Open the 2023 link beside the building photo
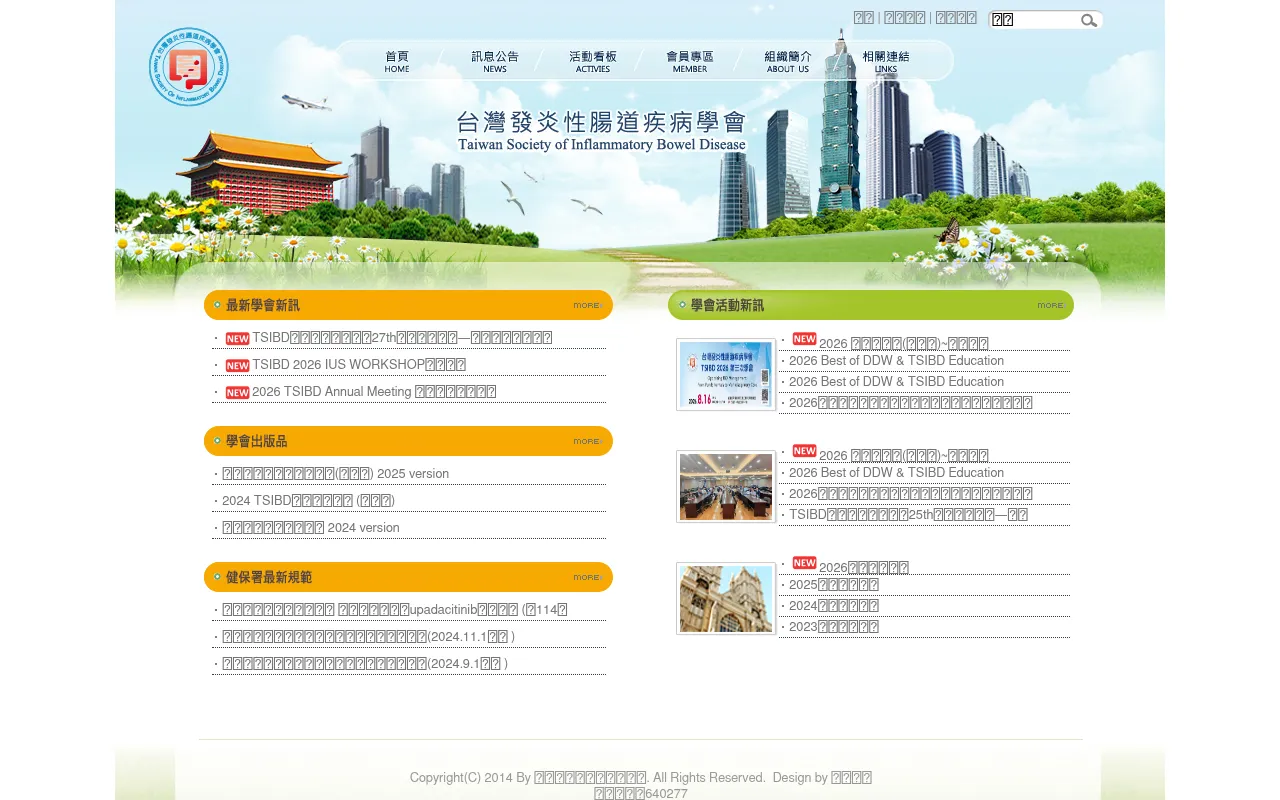Image resolution: width=1280 pixels, height=800 pixels. (x=834, y=627)
